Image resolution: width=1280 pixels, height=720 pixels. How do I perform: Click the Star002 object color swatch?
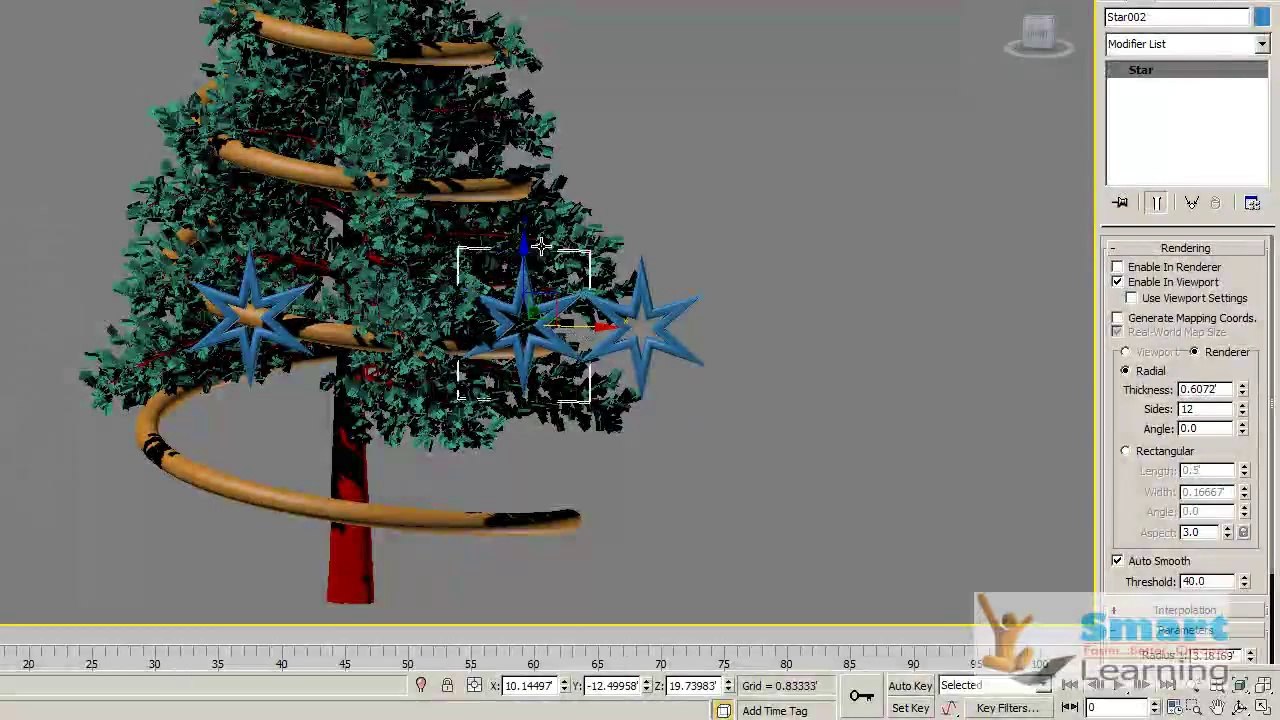coord(1262,17)
